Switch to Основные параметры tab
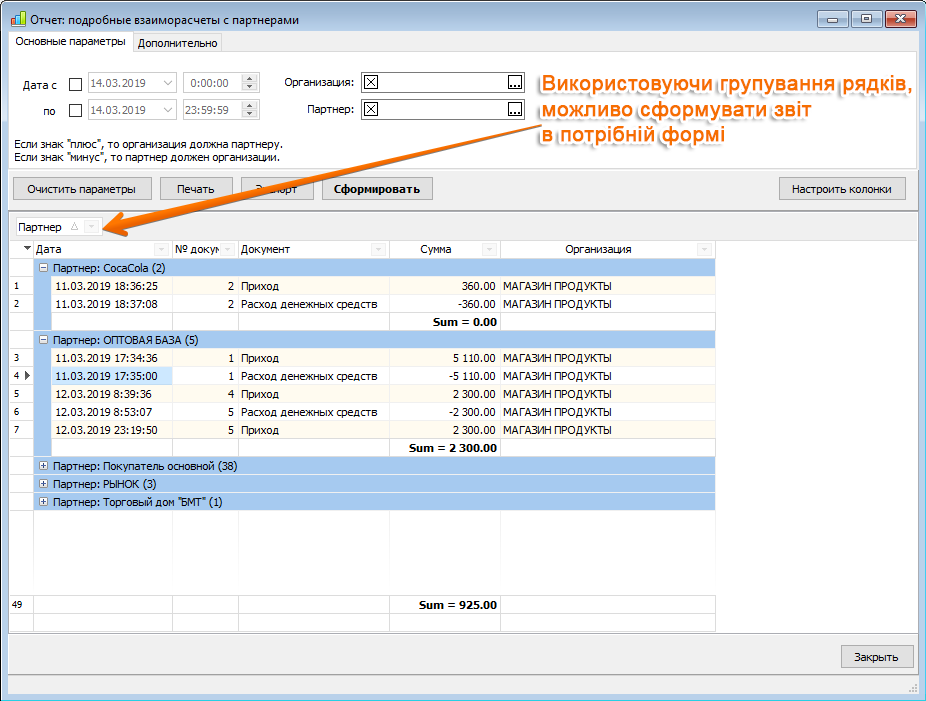 70,41
